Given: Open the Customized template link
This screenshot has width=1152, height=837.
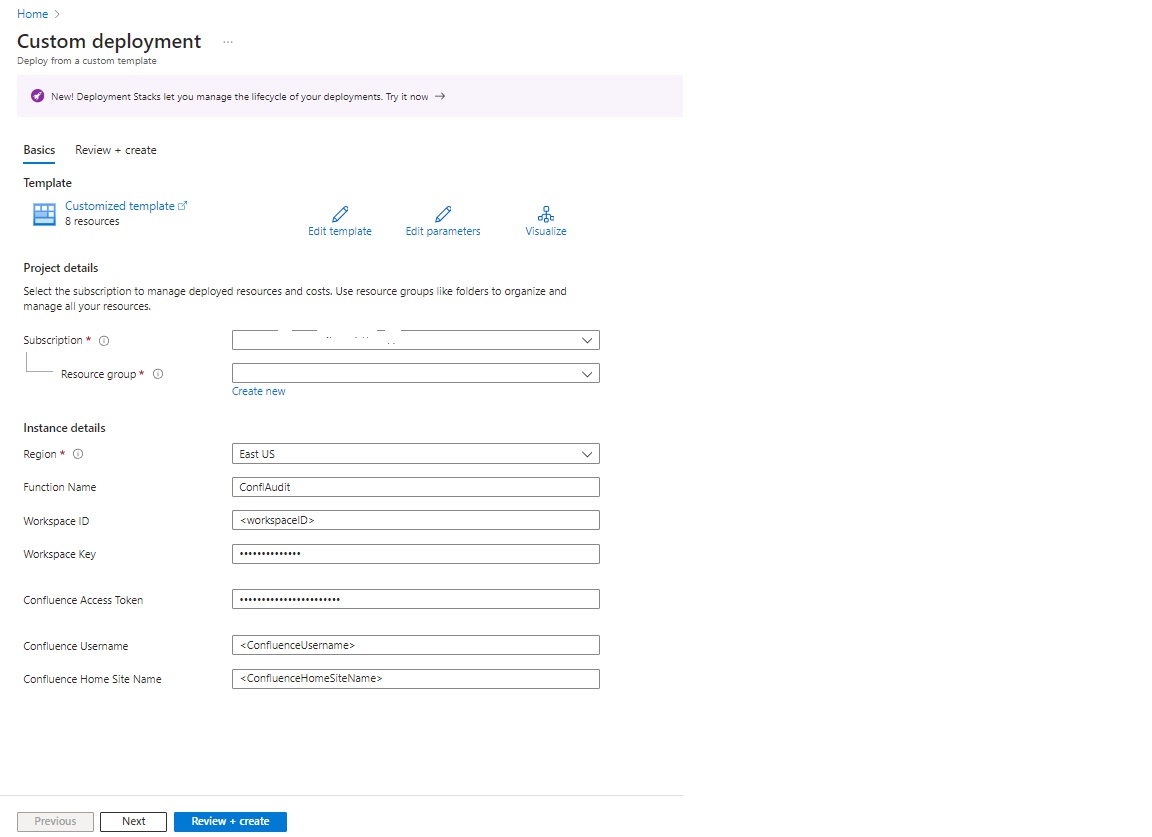Looking at the screenshot, I should 120,206.
